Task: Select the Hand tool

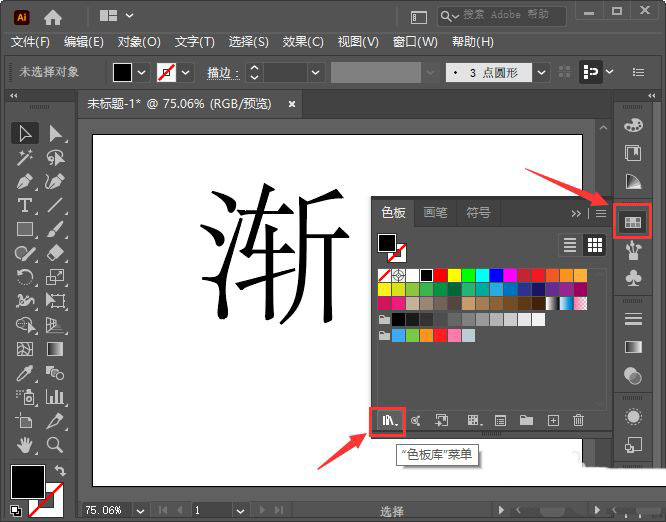Action: point(25,444)
